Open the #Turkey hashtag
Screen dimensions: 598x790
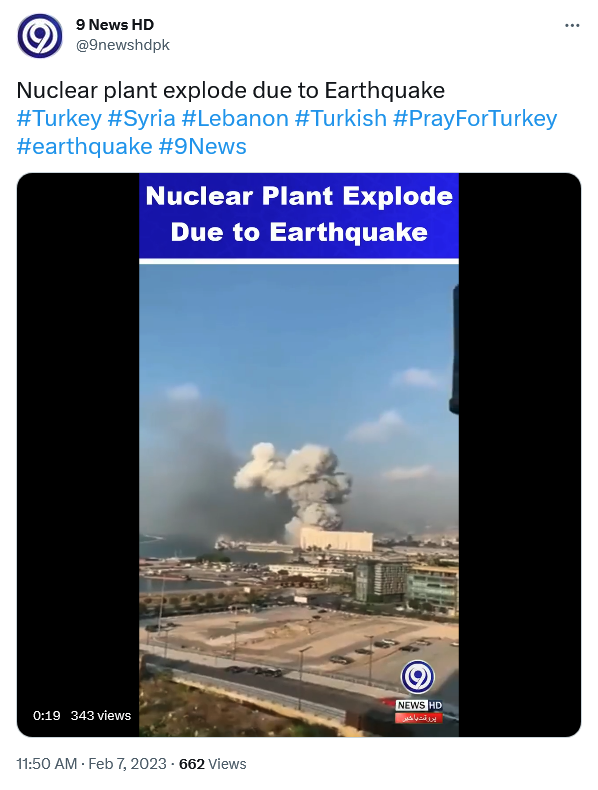(59, 118)
